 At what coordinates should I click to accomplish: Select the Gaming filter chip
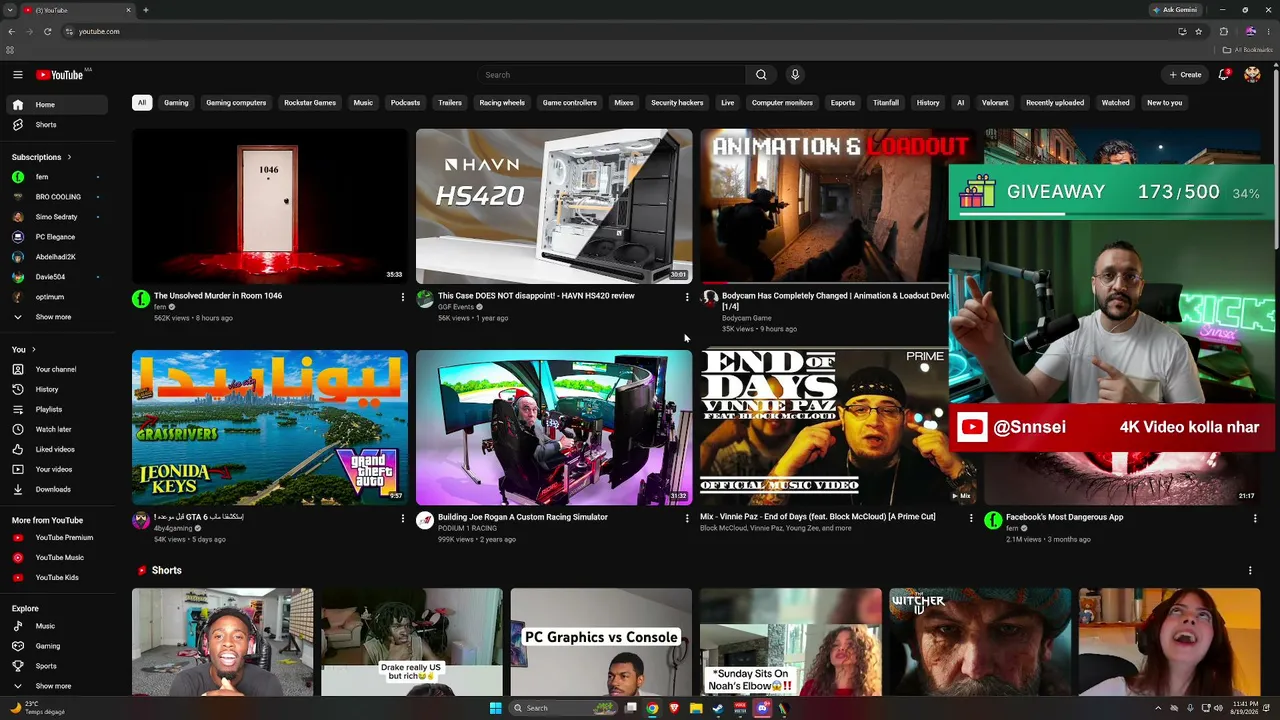tap(176, 103)
